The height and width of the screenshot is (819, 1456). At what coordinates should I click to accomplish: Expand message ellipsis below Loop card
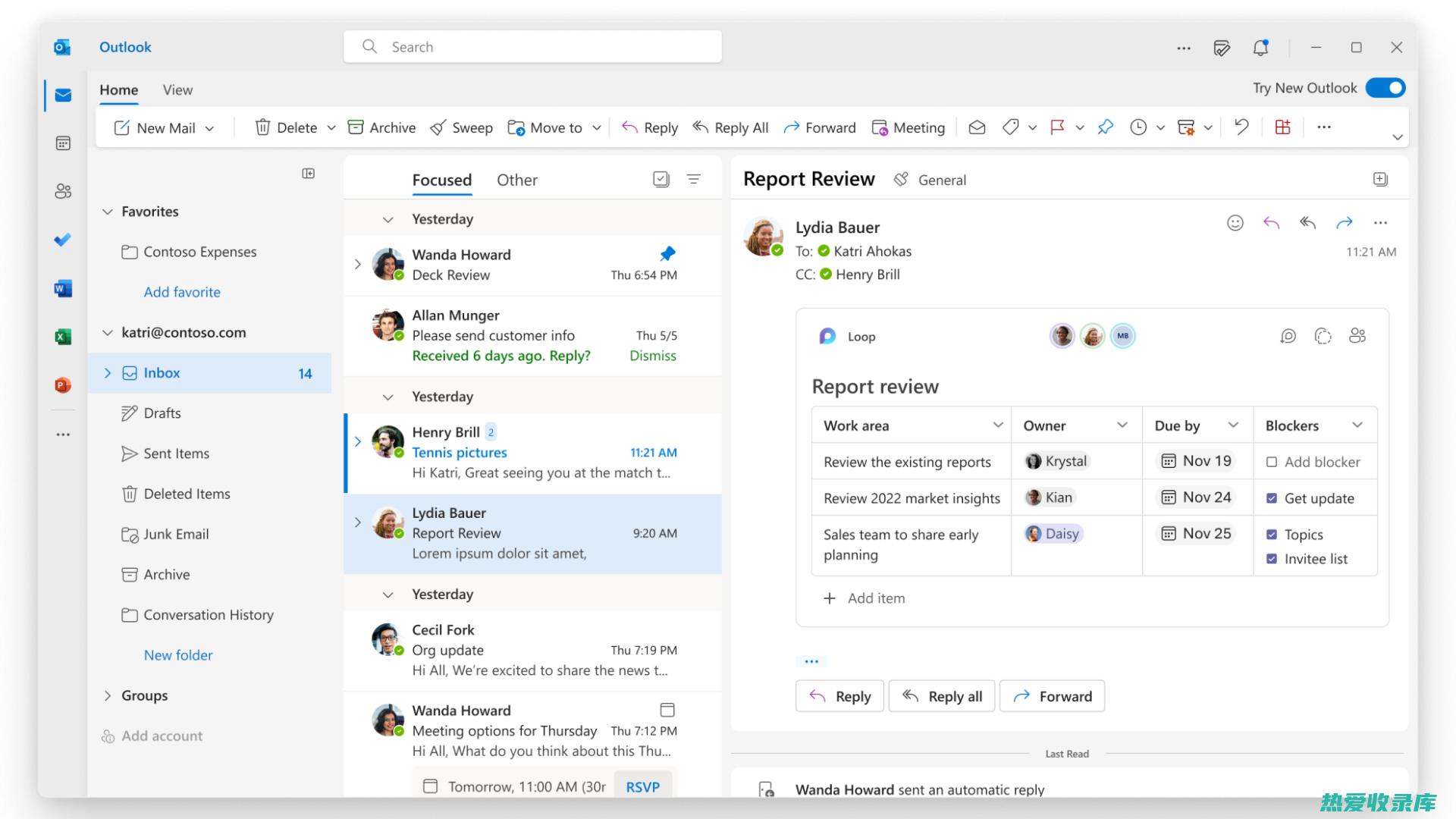click(811, 661)
